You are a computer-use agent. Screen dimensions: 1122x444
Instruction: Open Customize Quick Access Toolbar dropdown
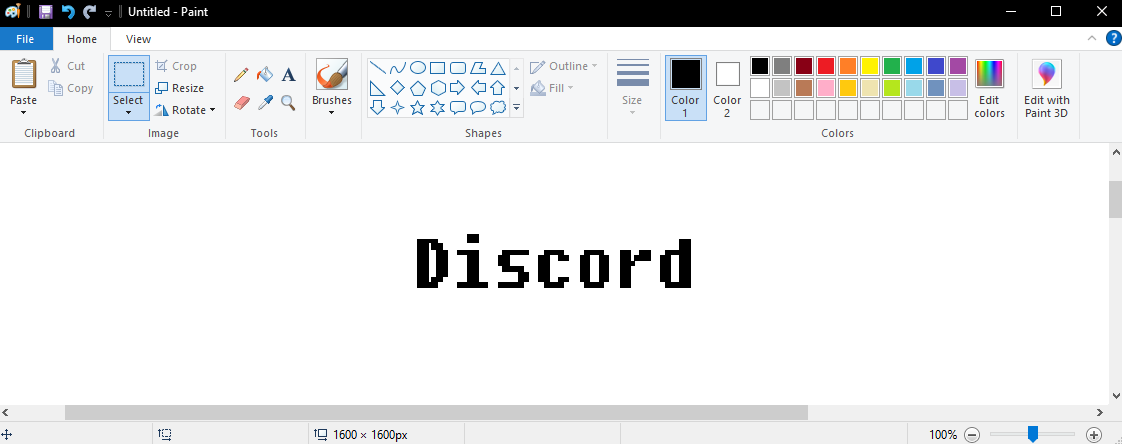coord(108,13)
